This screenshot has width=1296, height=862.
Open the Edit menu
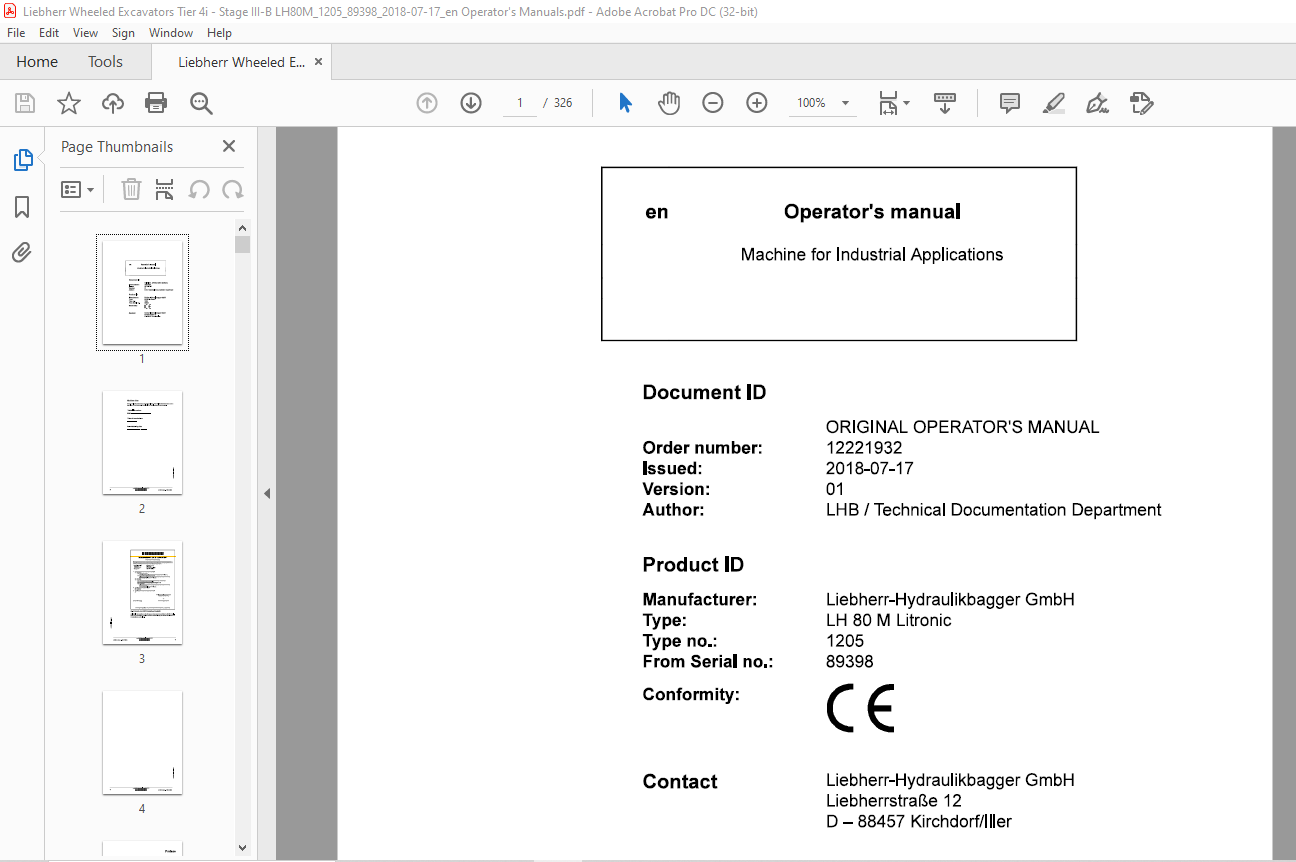[49, 33]
